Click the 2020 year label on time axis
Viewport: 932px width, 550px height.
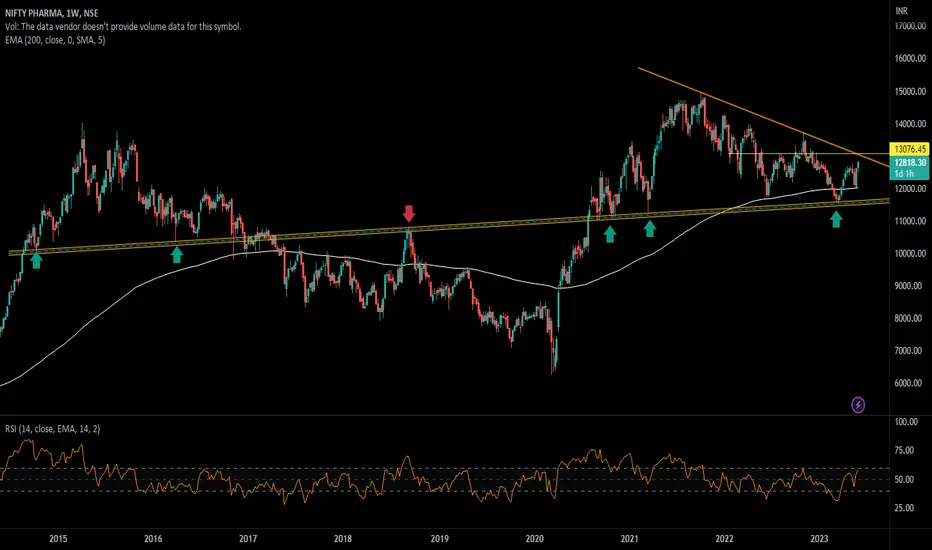point(534,539)
